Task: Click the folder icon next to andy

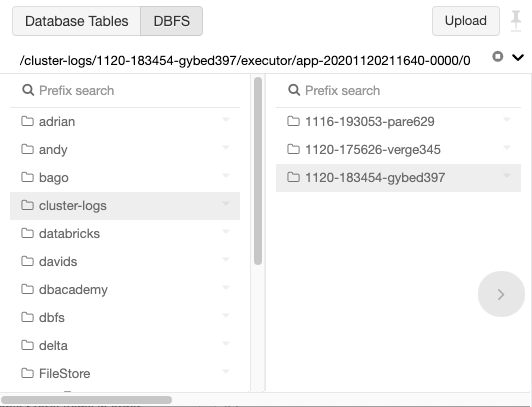Action: 27,149
